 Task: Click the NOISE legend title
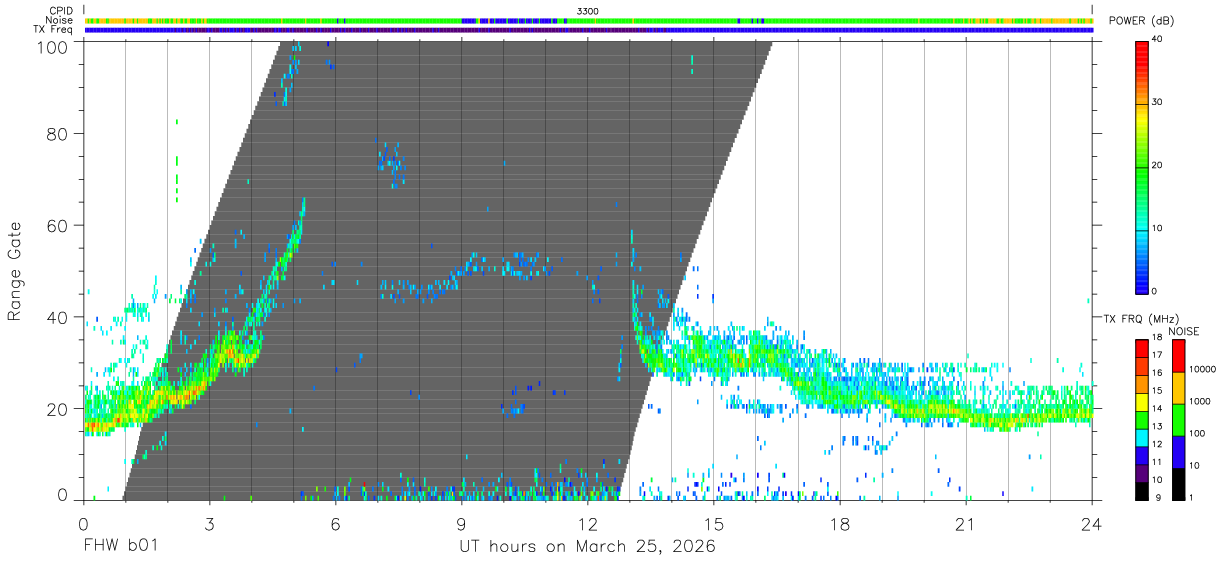coord(1184,331)
